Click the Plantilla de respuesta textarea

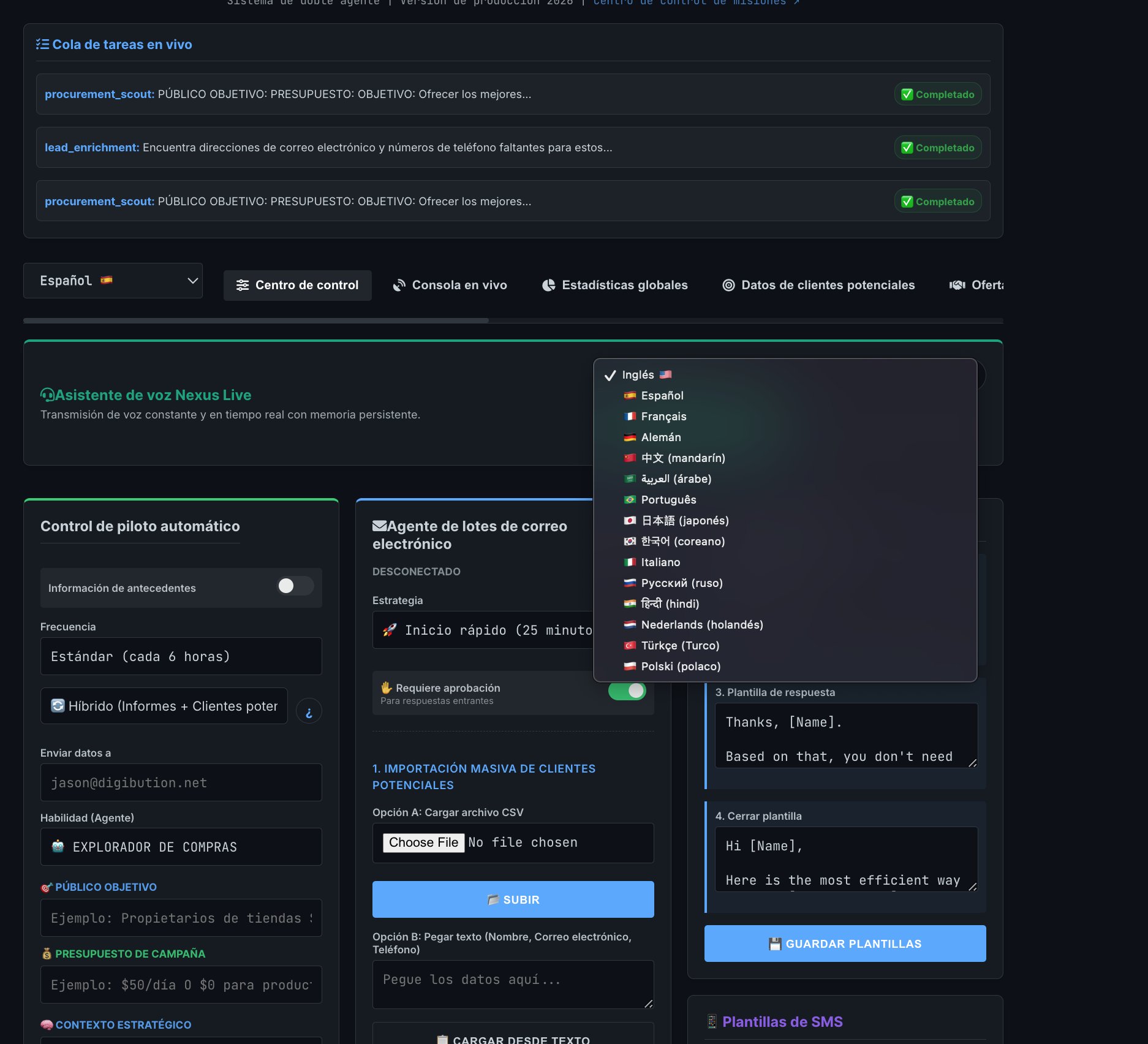847,735
